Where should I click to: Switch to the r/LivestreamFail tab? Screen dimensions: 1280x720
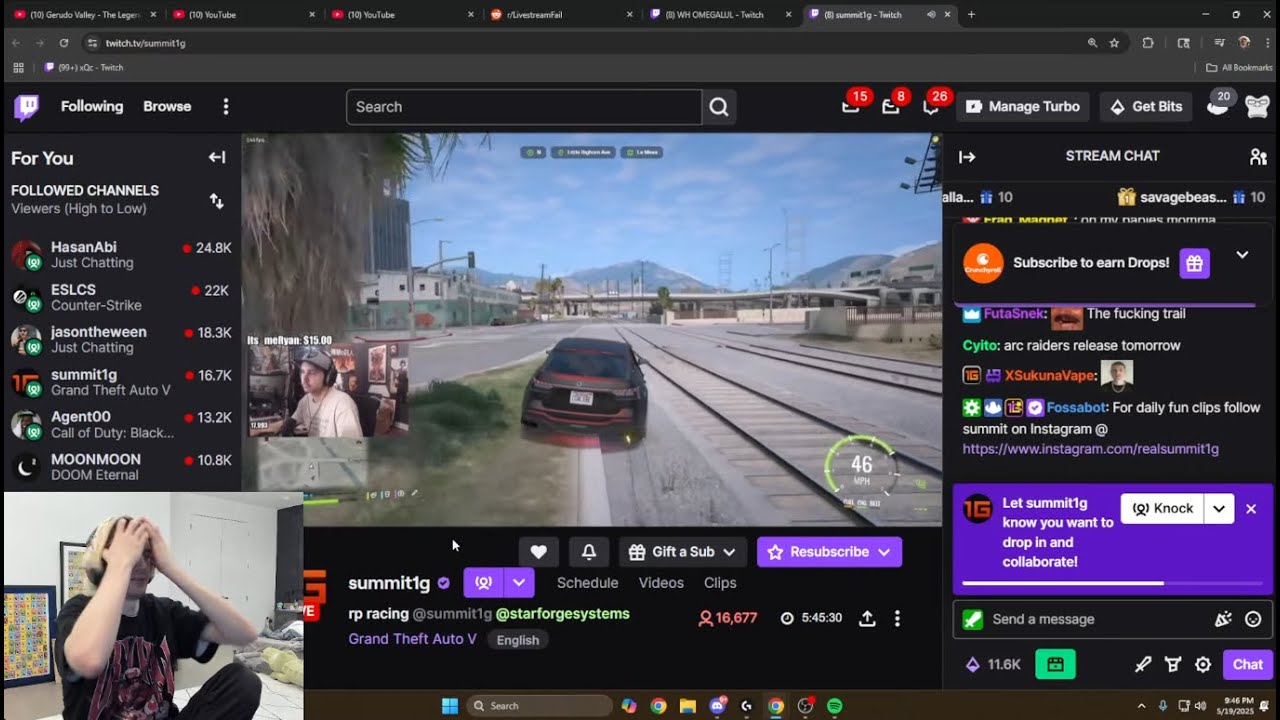click(x=560, y=14)
